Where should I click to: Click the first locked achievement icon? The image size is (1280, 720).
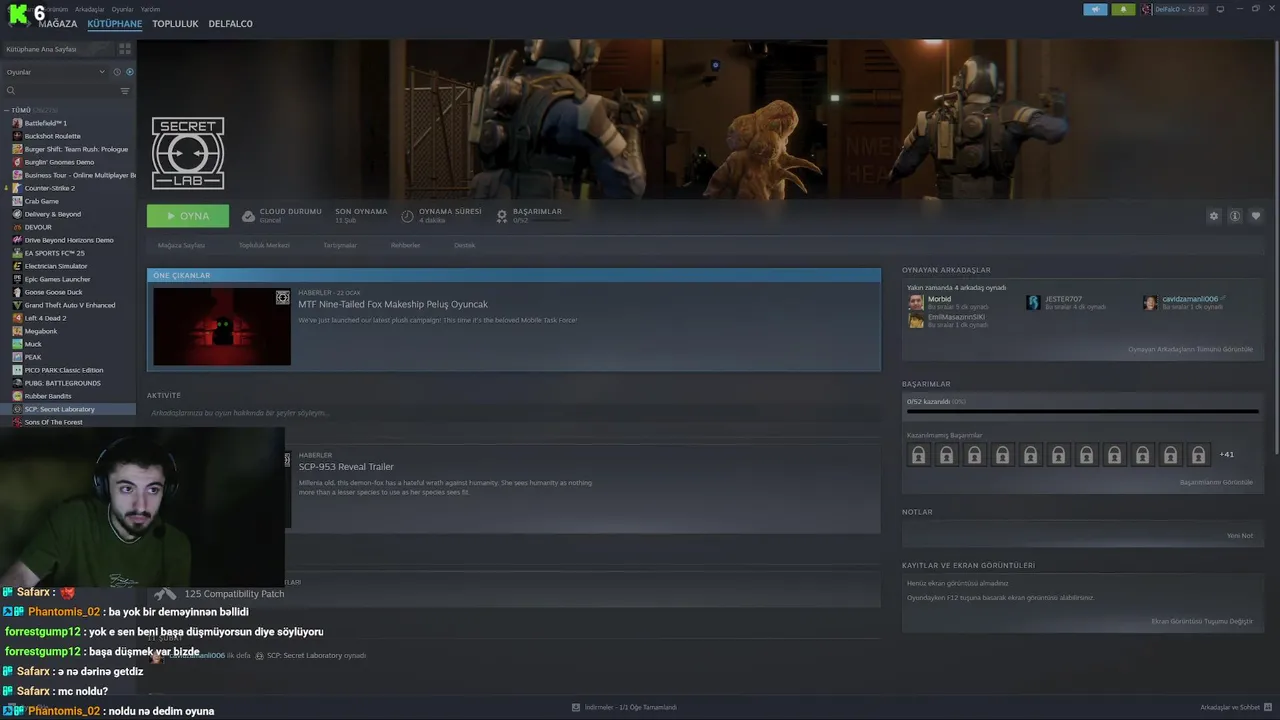point(919,455)
